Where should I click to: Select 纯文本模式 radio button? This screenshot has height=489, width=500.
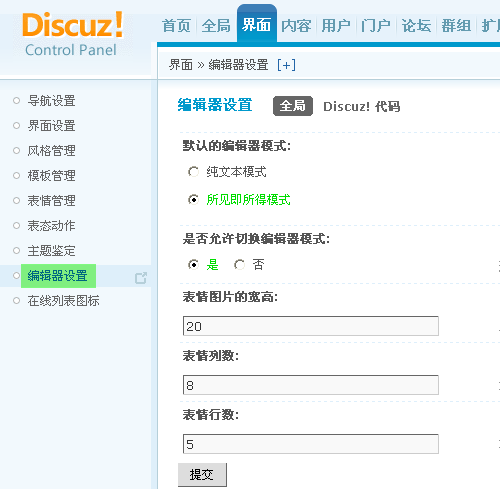(x=193, y=172)
